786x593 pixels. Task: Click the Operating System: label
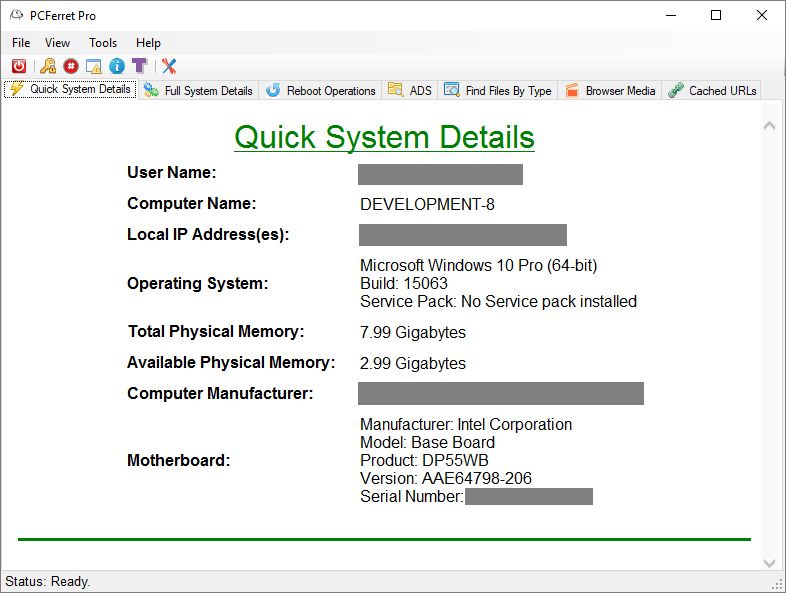(198, 283)
